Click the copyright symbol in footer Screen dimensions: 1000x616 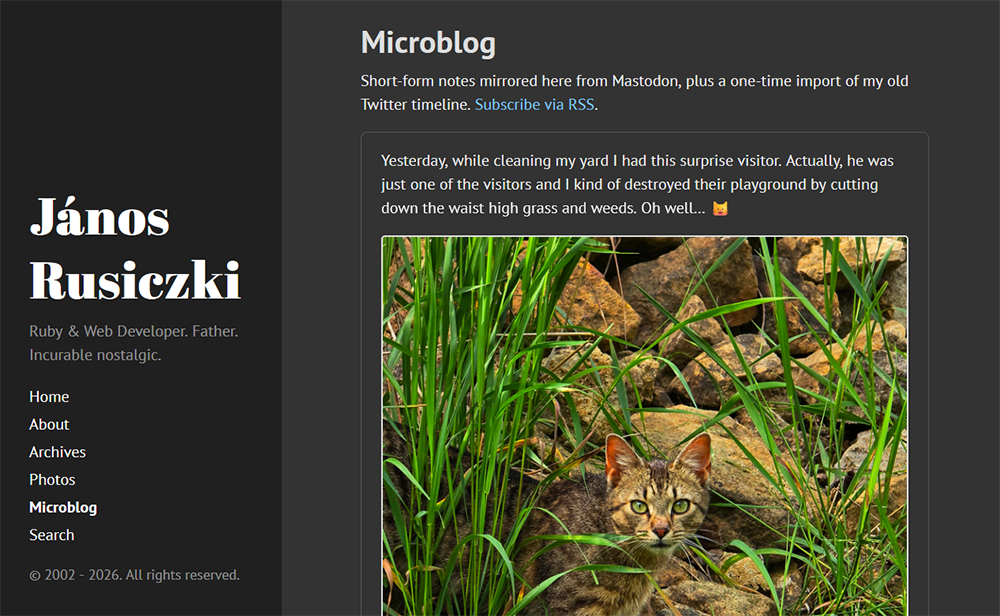pyautogui.click(x=34, y=576)
